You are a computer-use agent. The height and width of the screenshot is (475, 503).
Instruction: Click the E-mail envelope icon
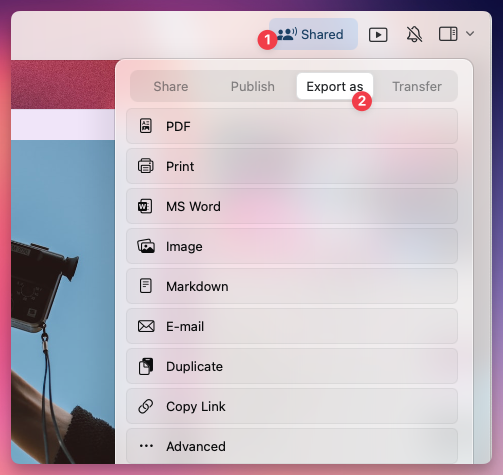coord(146,326)
